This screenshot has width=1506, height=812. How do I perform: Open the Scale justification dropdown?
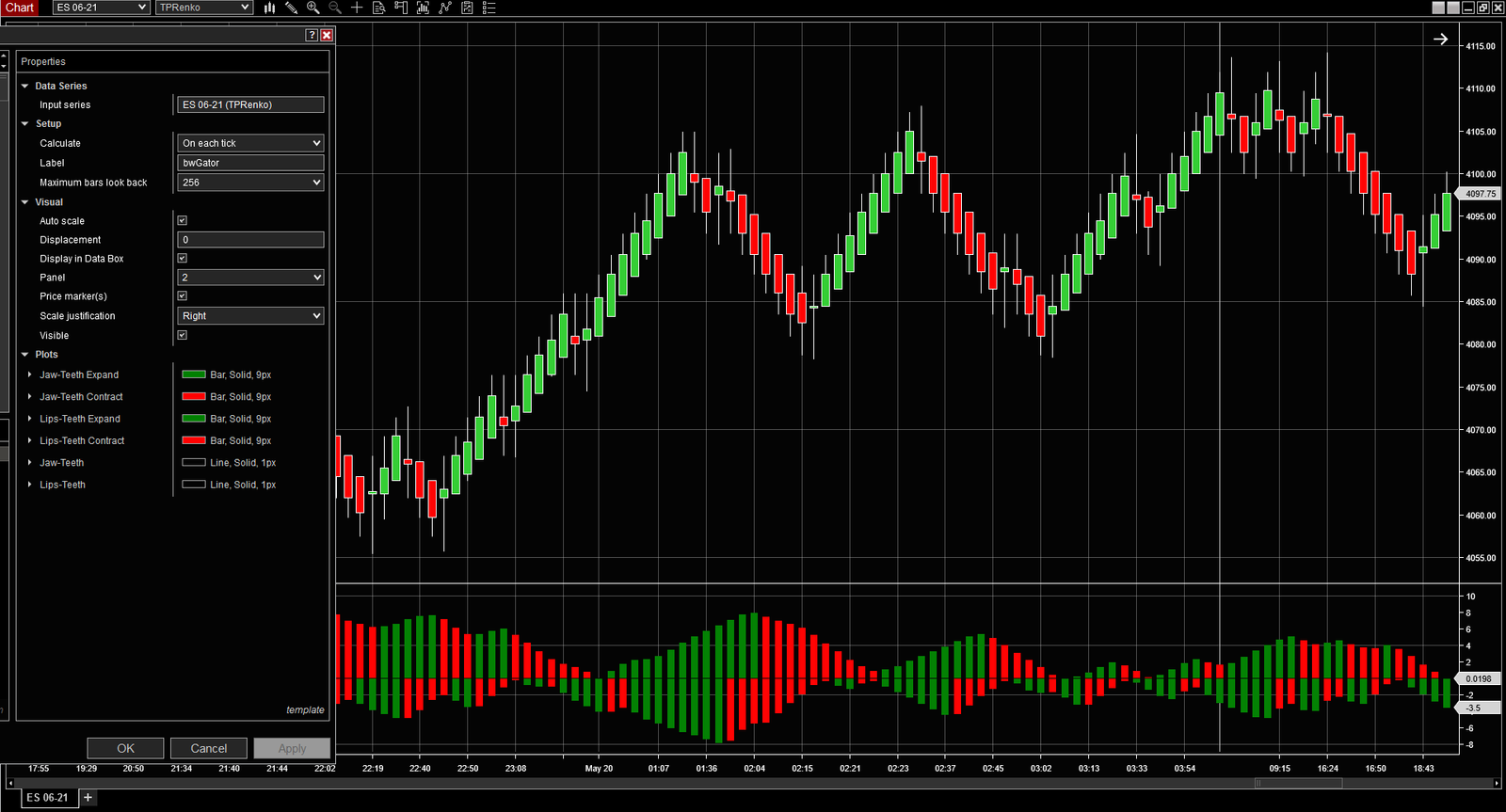click(250, 316)
